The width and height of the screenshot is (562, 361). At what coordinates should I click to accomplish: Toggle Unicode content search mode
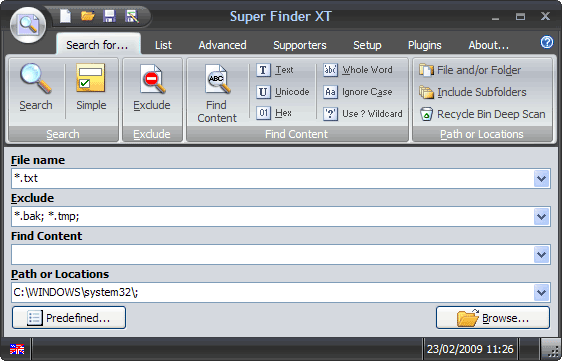pyautogui.click(x=283, y=92)
